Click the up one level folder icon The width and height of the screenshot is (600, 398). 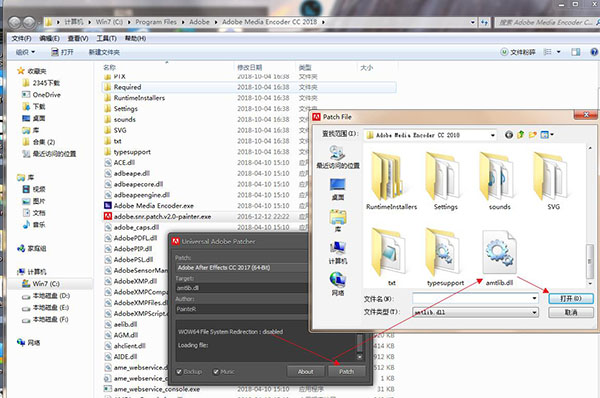[520, 135]
